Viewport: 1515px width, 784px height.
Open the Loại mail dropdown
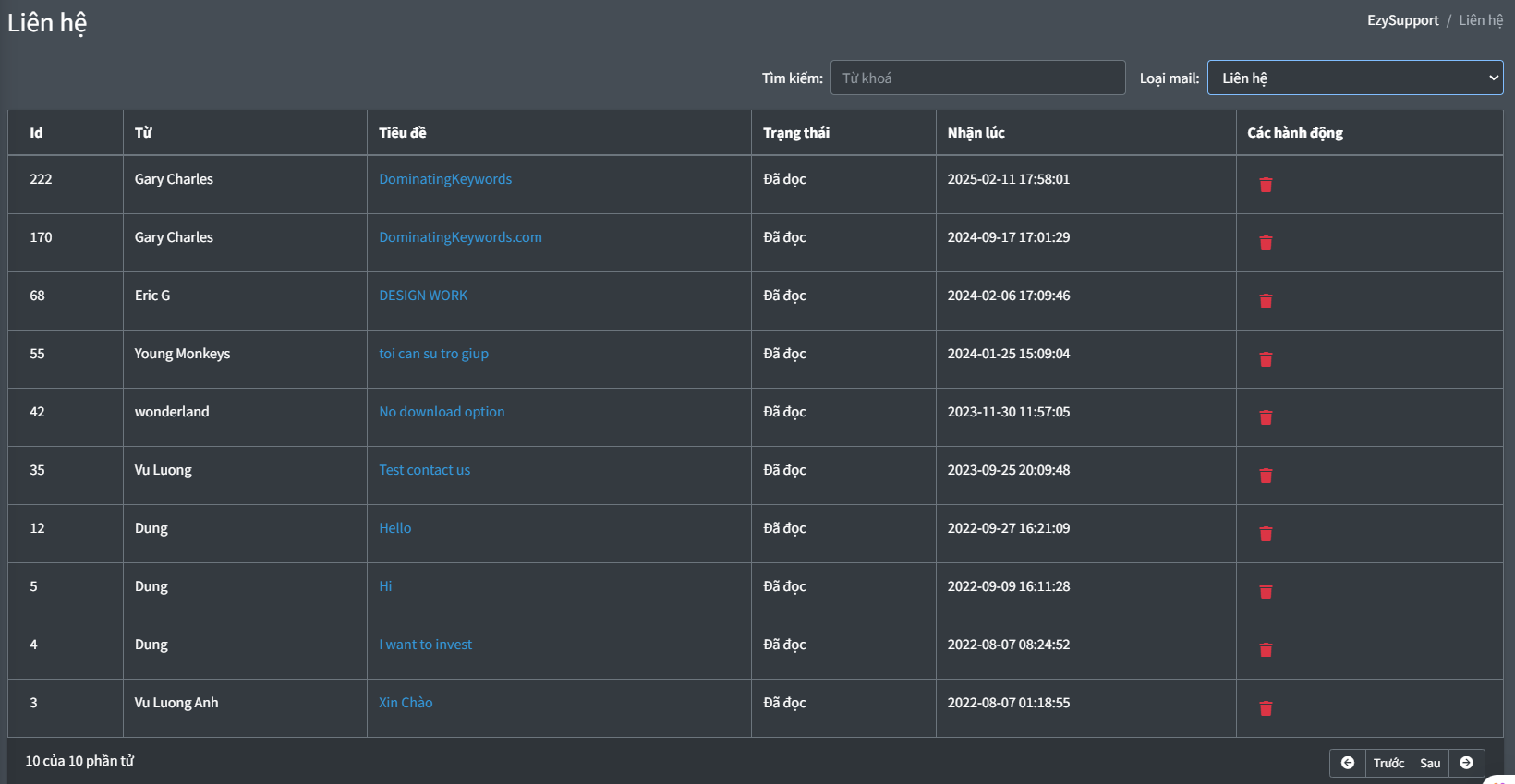(1355, 78)
